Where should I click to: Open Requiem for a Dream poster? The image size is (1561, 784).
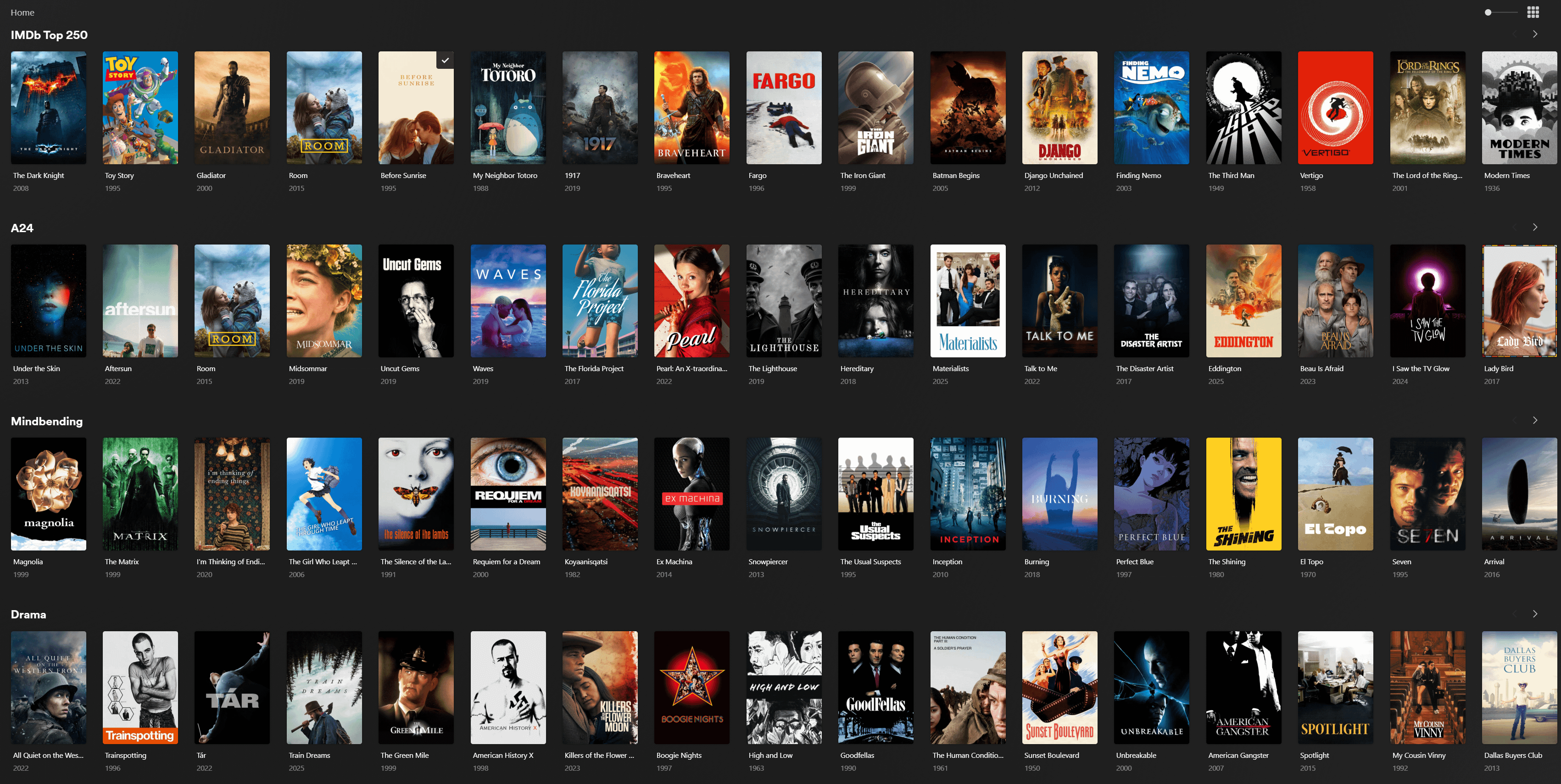point(508,495)
